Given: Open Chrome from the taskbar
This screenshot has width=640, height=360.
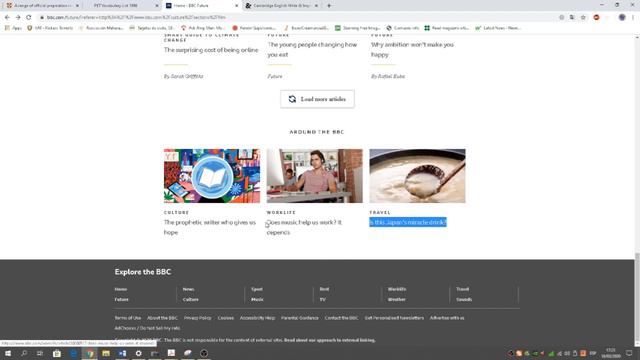Looking at the screenshot, I should coord(90,353).
